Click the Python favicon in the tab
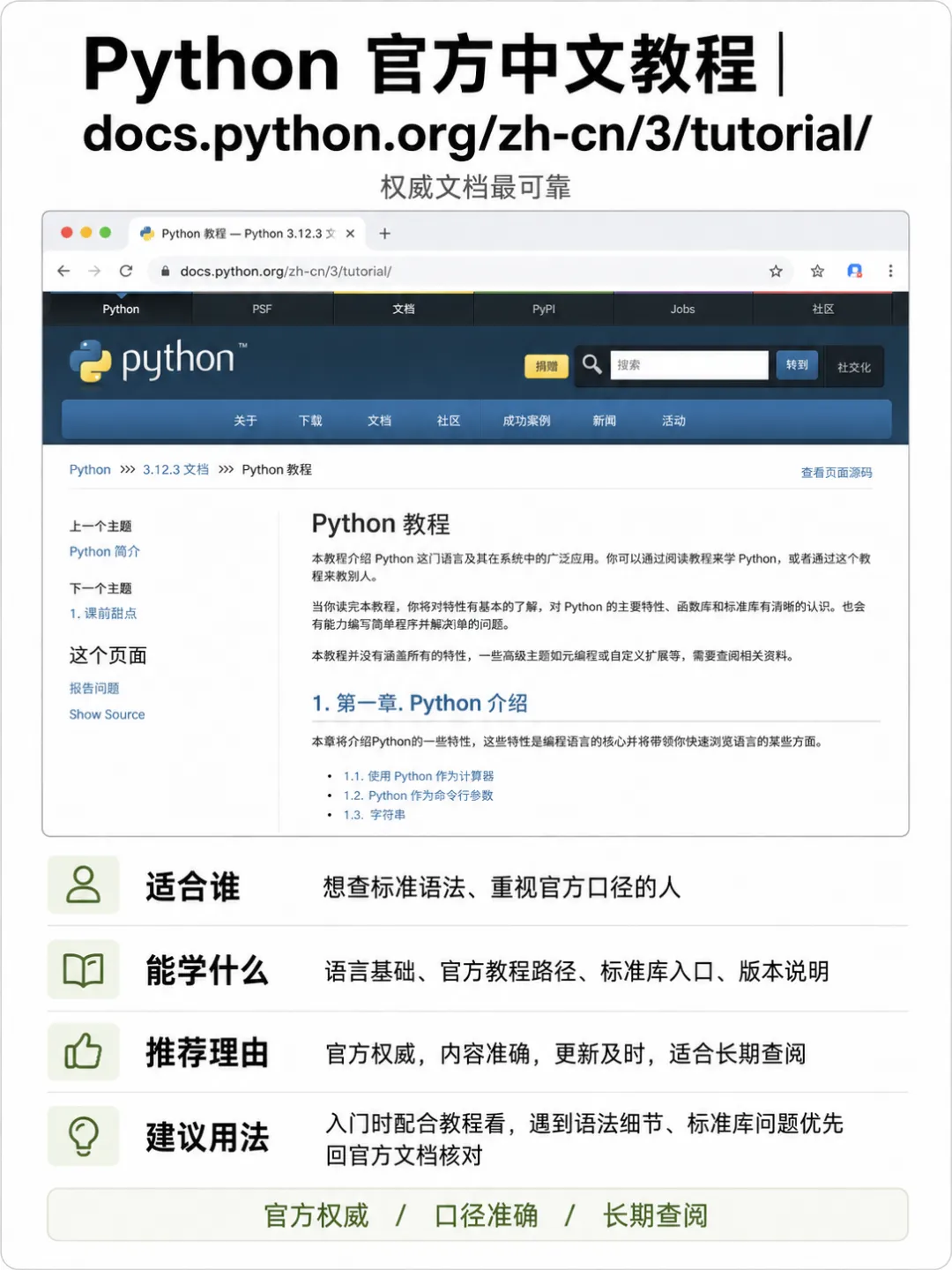This screenshot has width=952, height=1270. [x=147, y=234]
